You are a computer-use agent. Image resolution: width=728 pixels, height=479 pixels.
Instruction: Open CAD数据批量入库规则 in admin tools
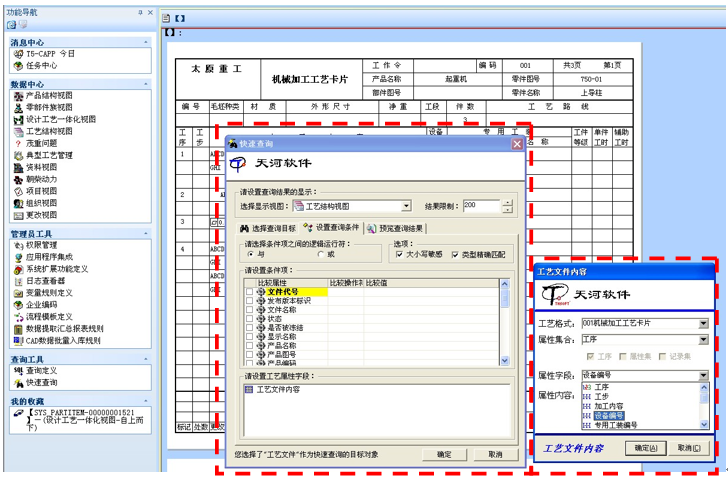click(x=57, y=341)
